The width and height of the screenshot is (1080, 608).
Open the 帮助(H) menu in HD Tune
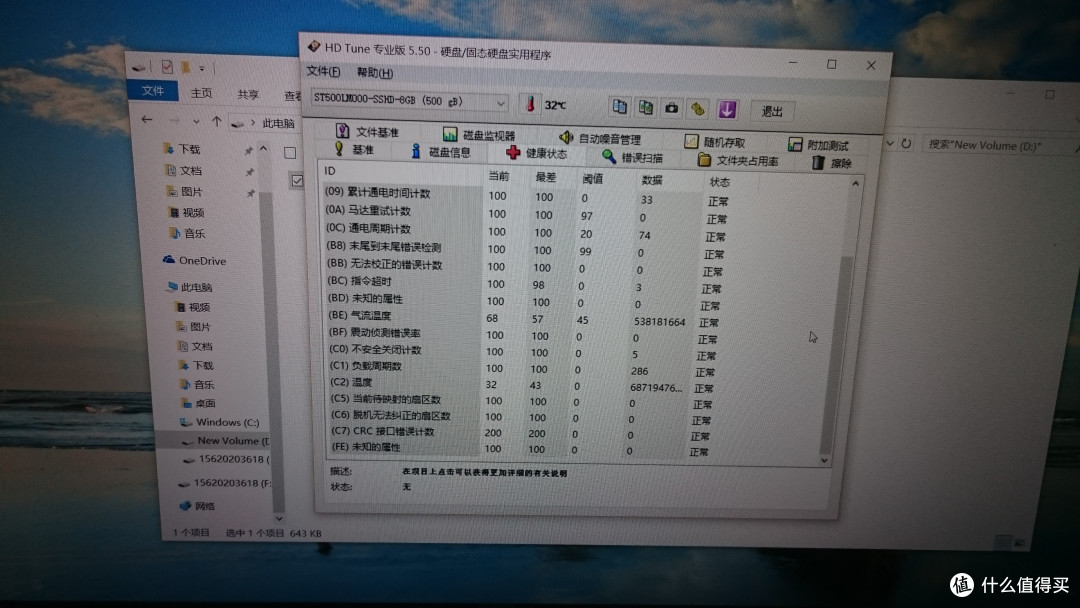click(x=375, y=72)
